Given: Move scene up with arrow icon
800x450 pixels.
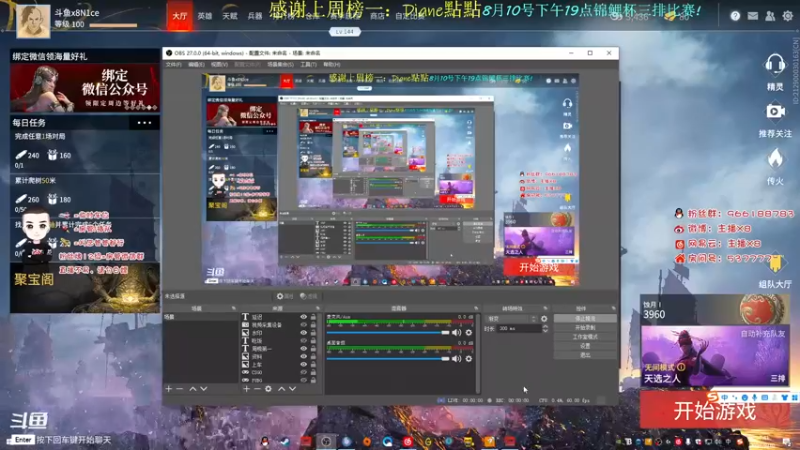Looking at the screenshot, I should point(193,389).
